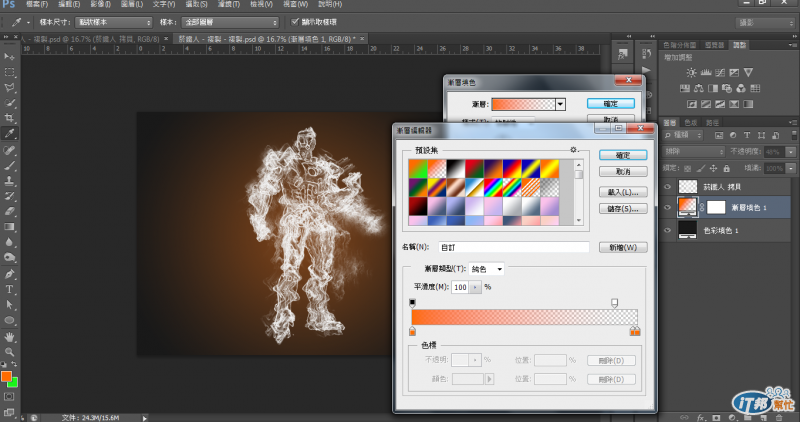The image size is (800, 422).
Task: Open the 漸層類型 dropdown
Action: click(486, 269)
